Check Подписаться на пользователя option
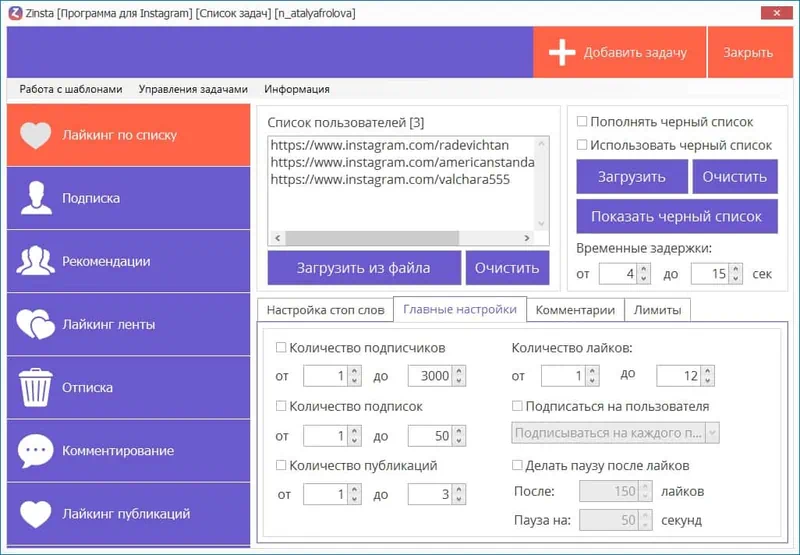The height and width of the screenshot is (555, 800). [517, 406]
